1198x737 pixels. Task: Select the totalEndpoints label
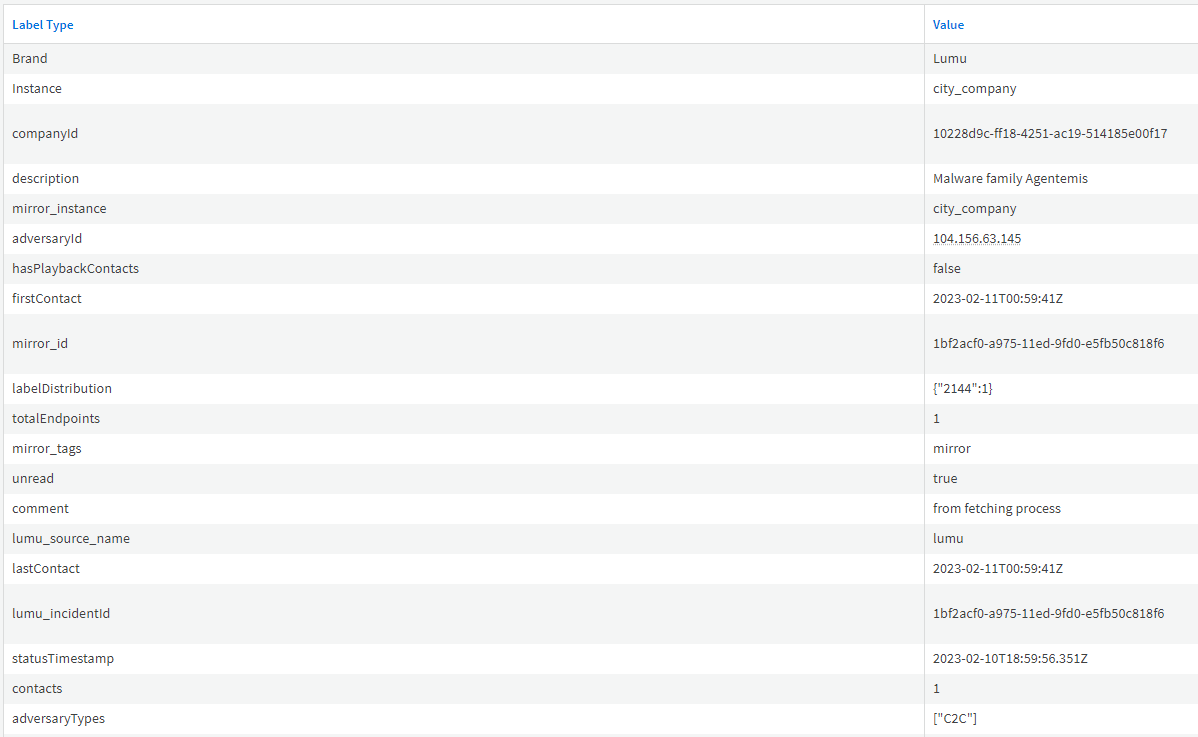click(x=56, y=419)
